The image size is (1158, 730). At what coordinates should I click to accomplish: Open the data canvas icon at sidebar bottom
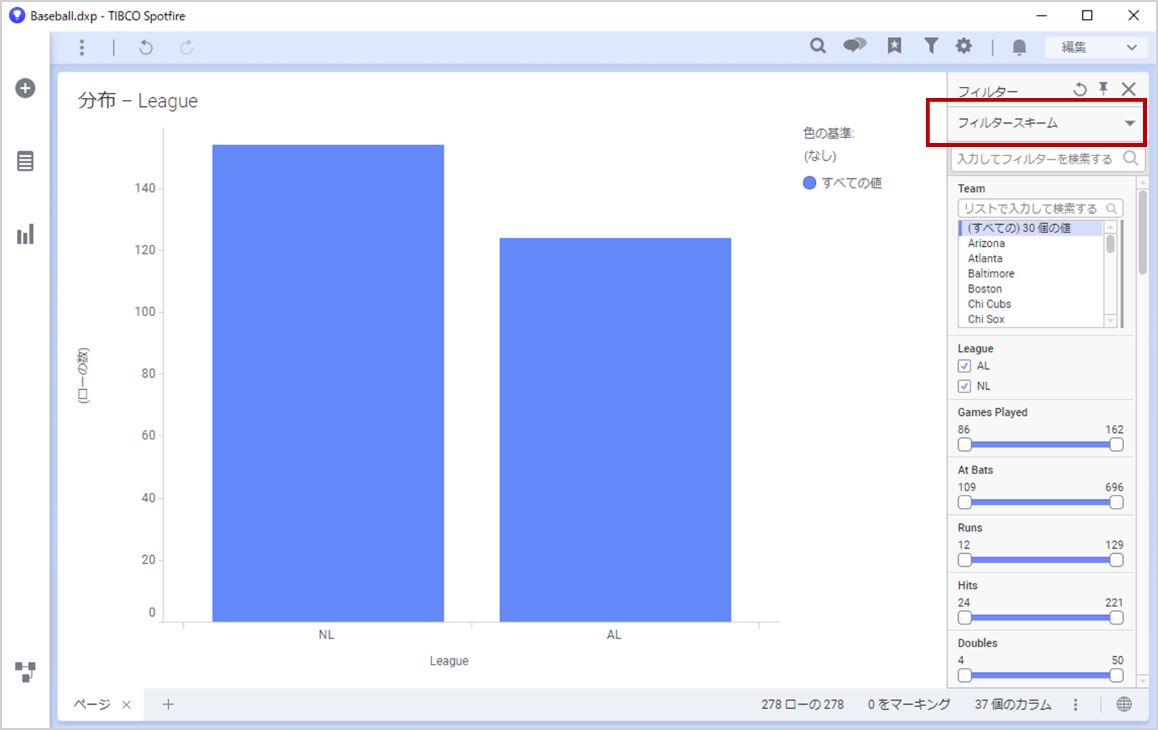(x=25, y=672)
